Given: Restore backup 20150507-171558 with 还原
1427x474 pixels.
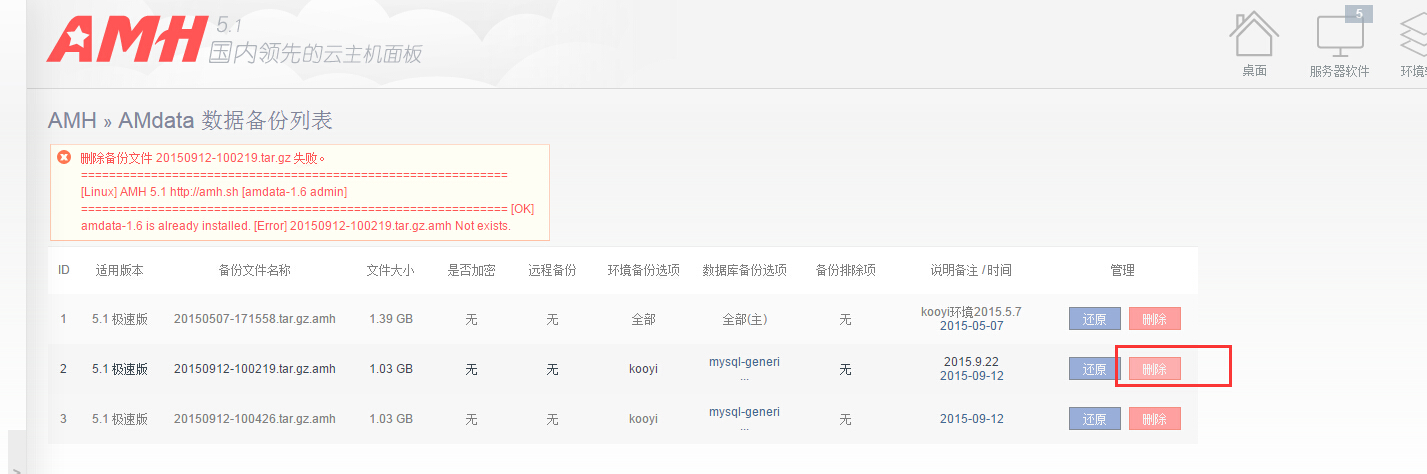Looking at the screenshot, I should click(1094, 319).
